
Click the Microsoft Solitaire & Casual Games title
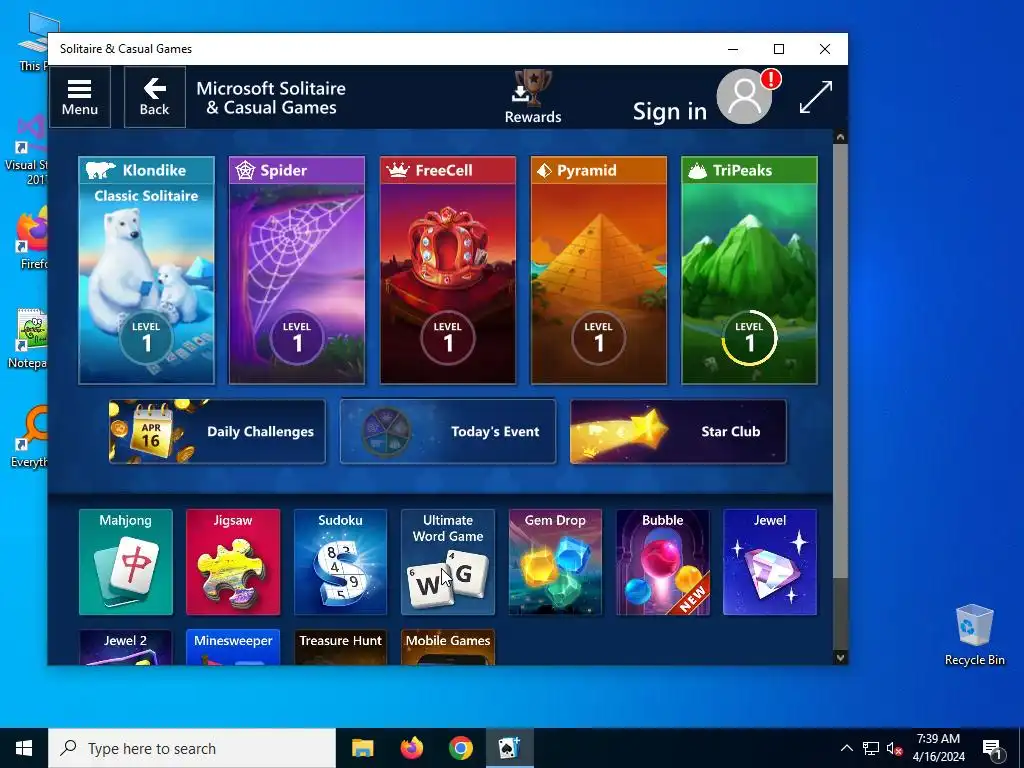(x=271, y=98)
